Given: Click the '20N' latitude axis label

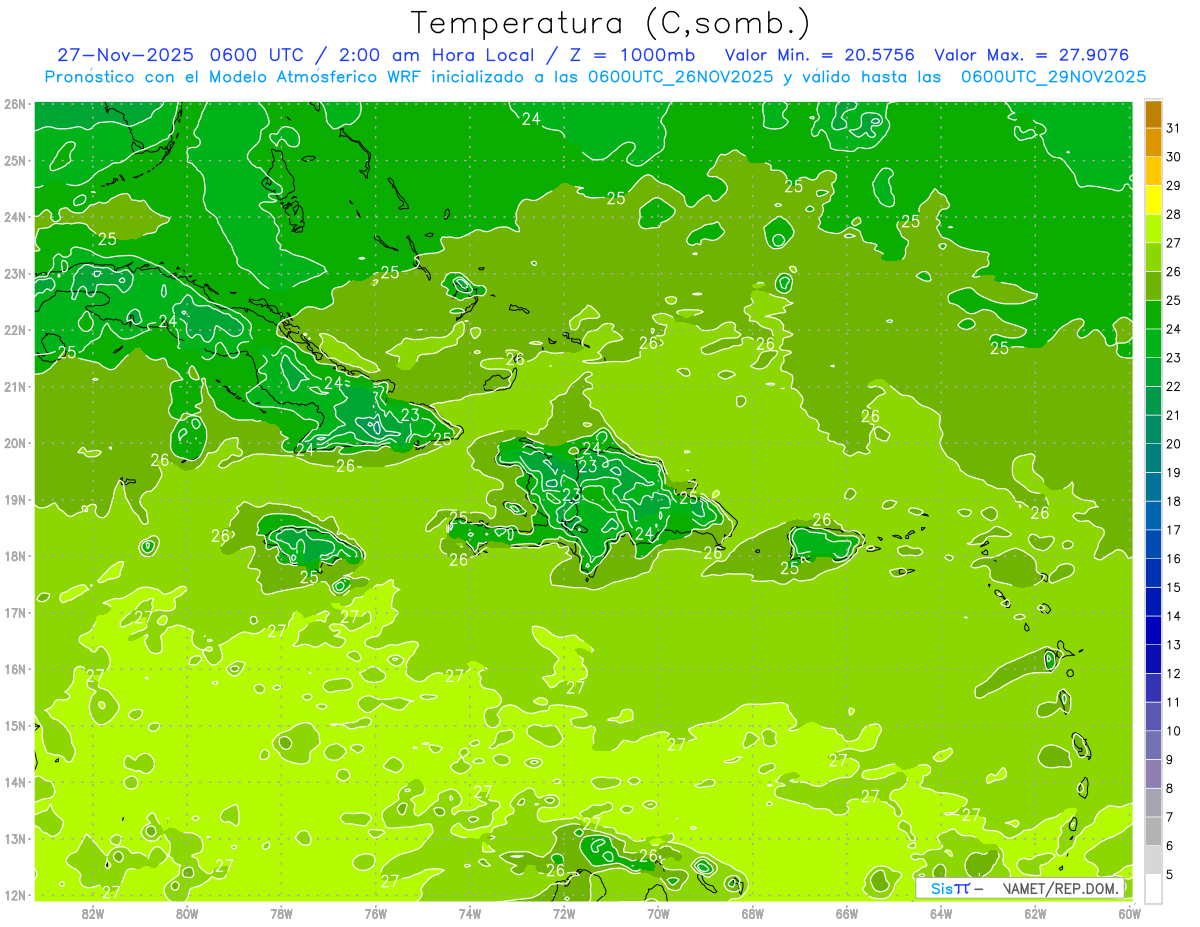Looking at the screenshot, I should [x=15, y=443].
